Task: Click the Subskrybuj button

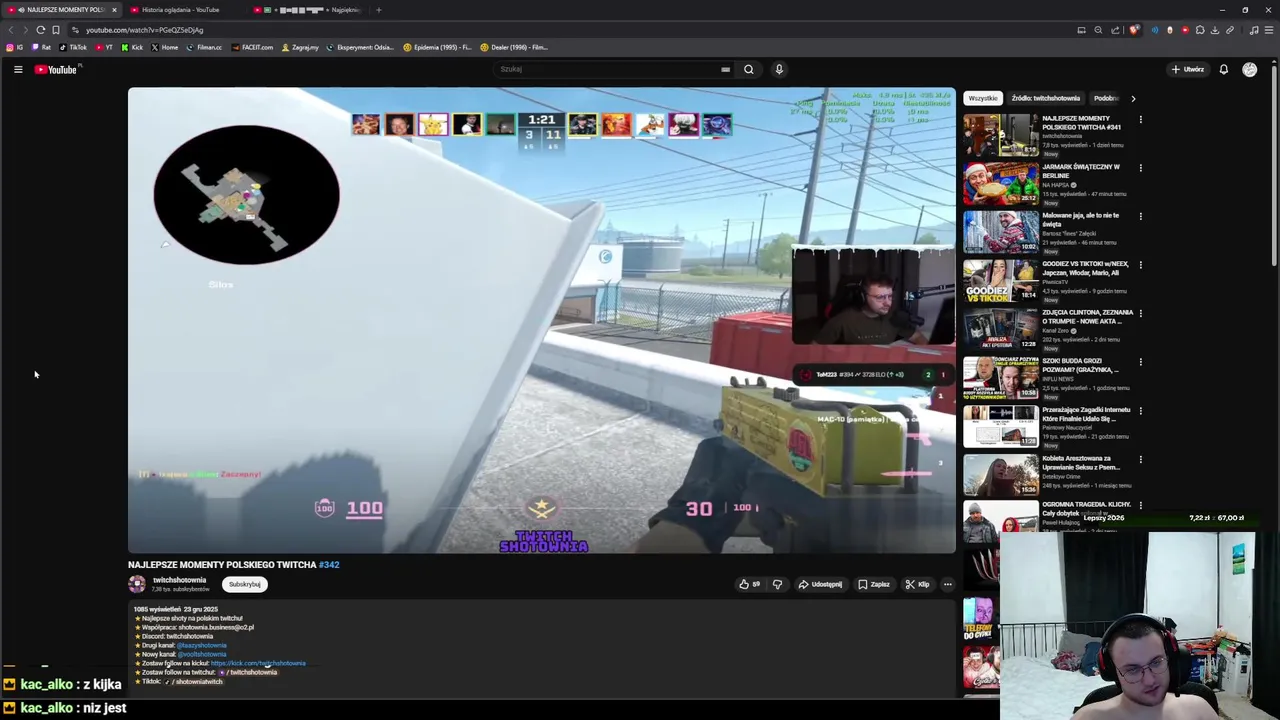Action: coord(245,584)
